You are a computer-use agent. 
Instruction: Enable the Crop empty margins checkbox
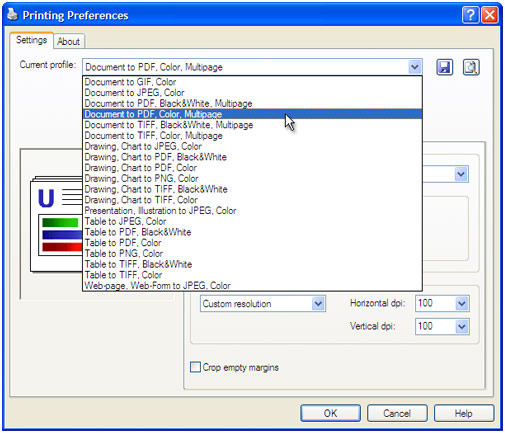195,367
